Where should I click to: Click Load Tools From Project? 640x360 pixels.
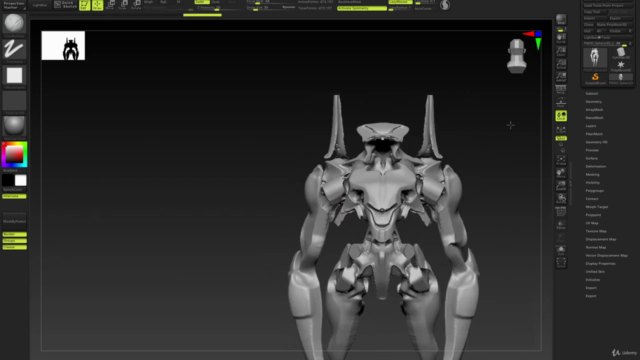pyautogui.click(x=608, y=5)
